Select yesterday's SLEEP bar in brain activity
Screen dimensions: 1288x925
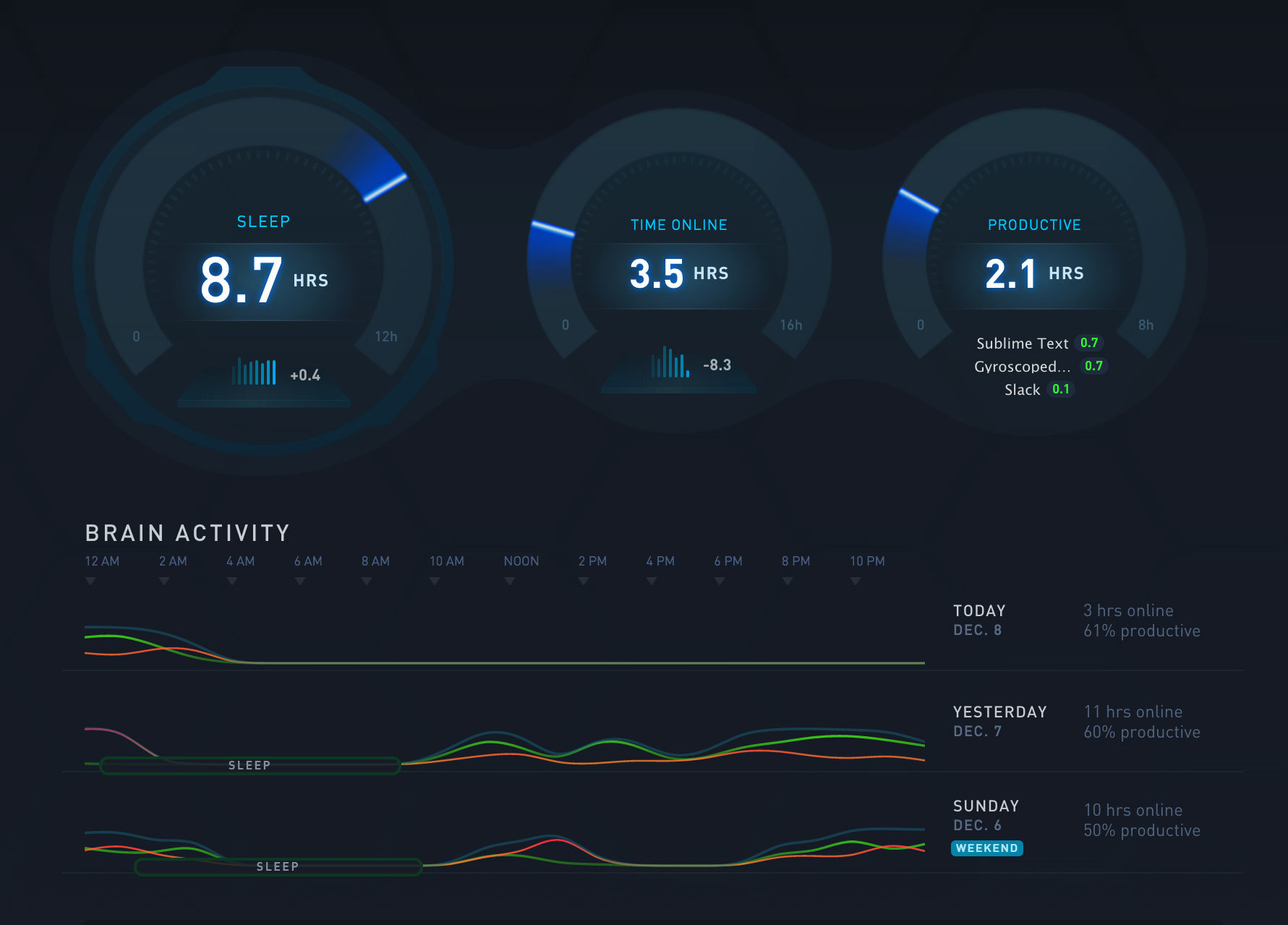250,765
